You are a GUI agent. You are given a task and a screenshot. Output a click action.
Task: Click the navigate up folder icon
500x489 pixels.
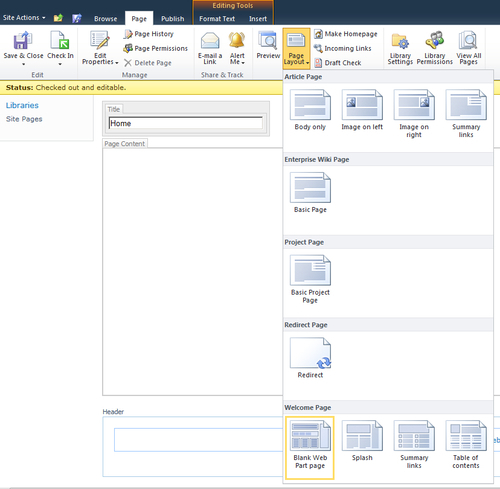pos(58,18)
